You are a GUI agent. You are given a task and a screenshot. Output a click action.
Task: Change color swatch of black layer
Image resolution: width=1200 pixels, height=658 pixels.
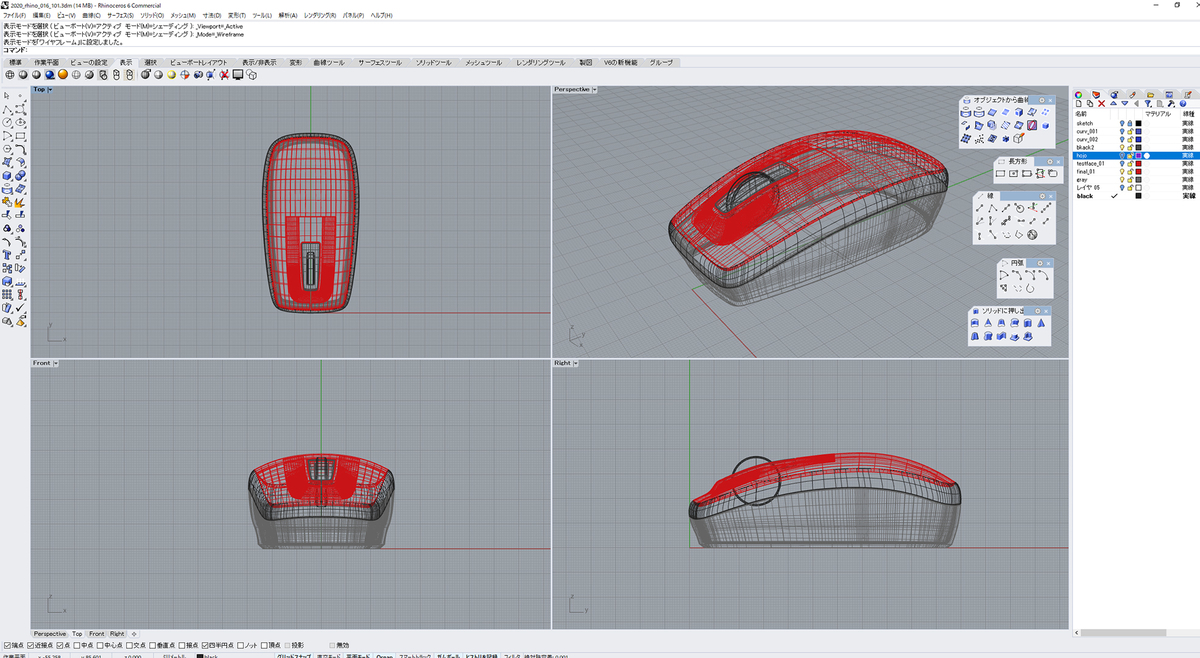point(1138,196)
